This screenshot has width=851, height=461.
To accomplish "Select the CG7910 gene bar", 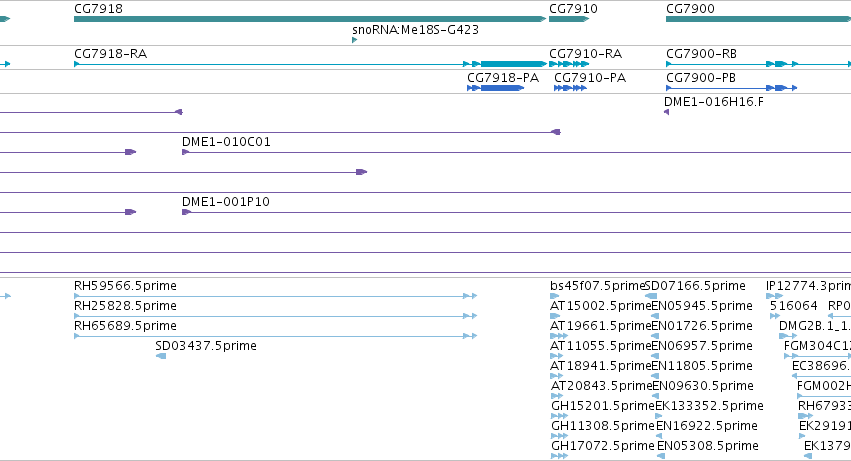I will [x=569, y=19].
